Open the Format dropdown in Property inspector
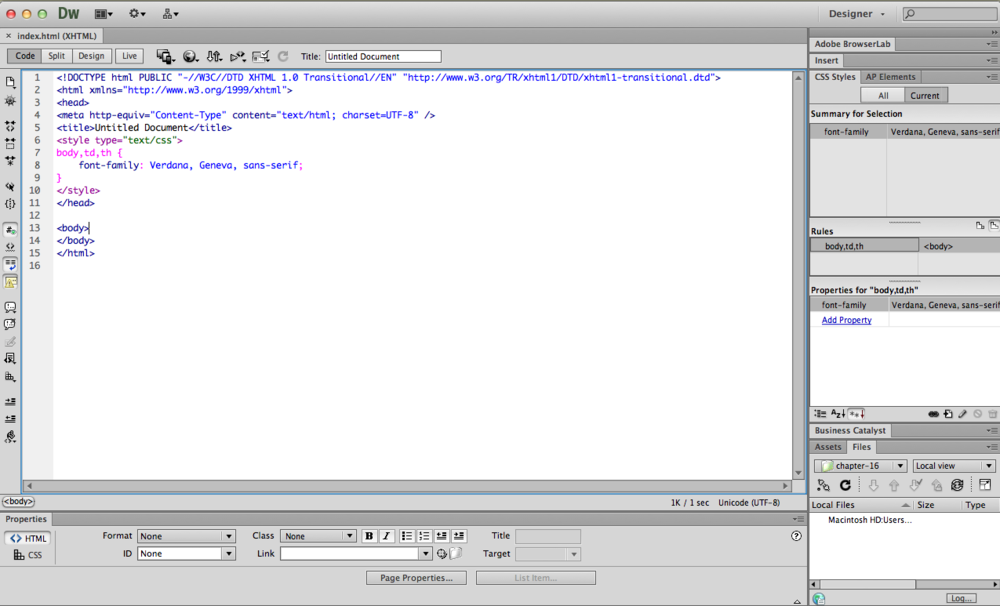Image resolution: width=1000 pixels, height=606 pixels. pos(186,536)
